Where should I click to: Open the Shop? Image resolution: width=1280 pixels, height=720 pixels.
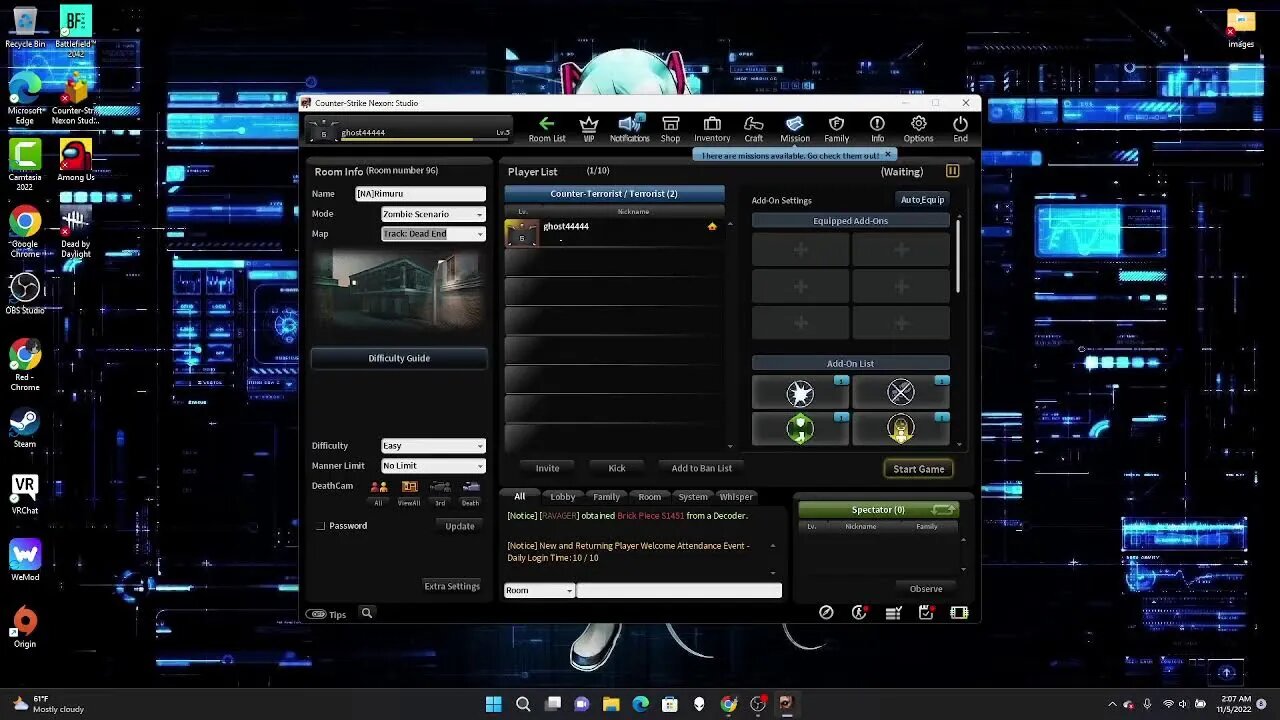click(x=671, y=129)
